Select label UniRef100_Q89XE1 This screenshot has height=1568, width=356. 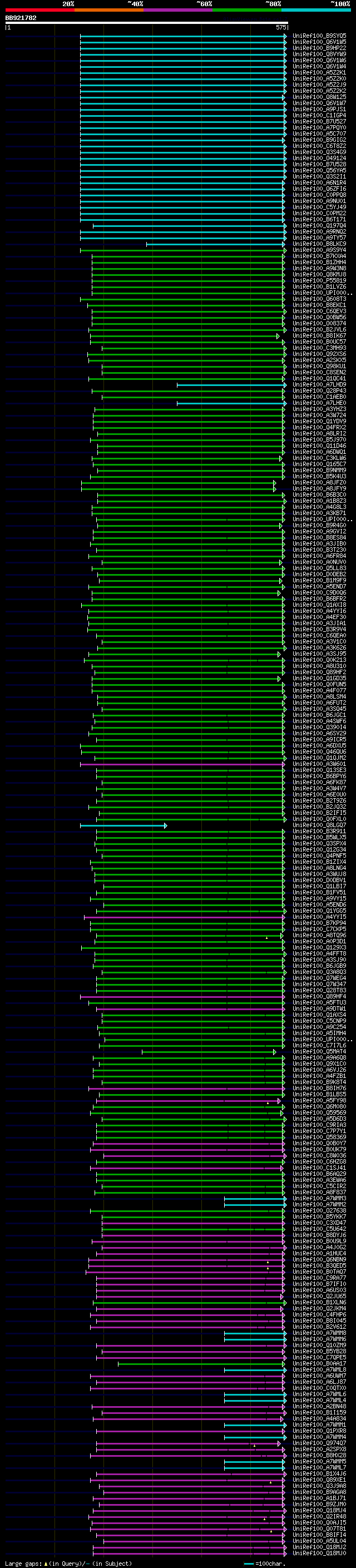[319, 1480]
